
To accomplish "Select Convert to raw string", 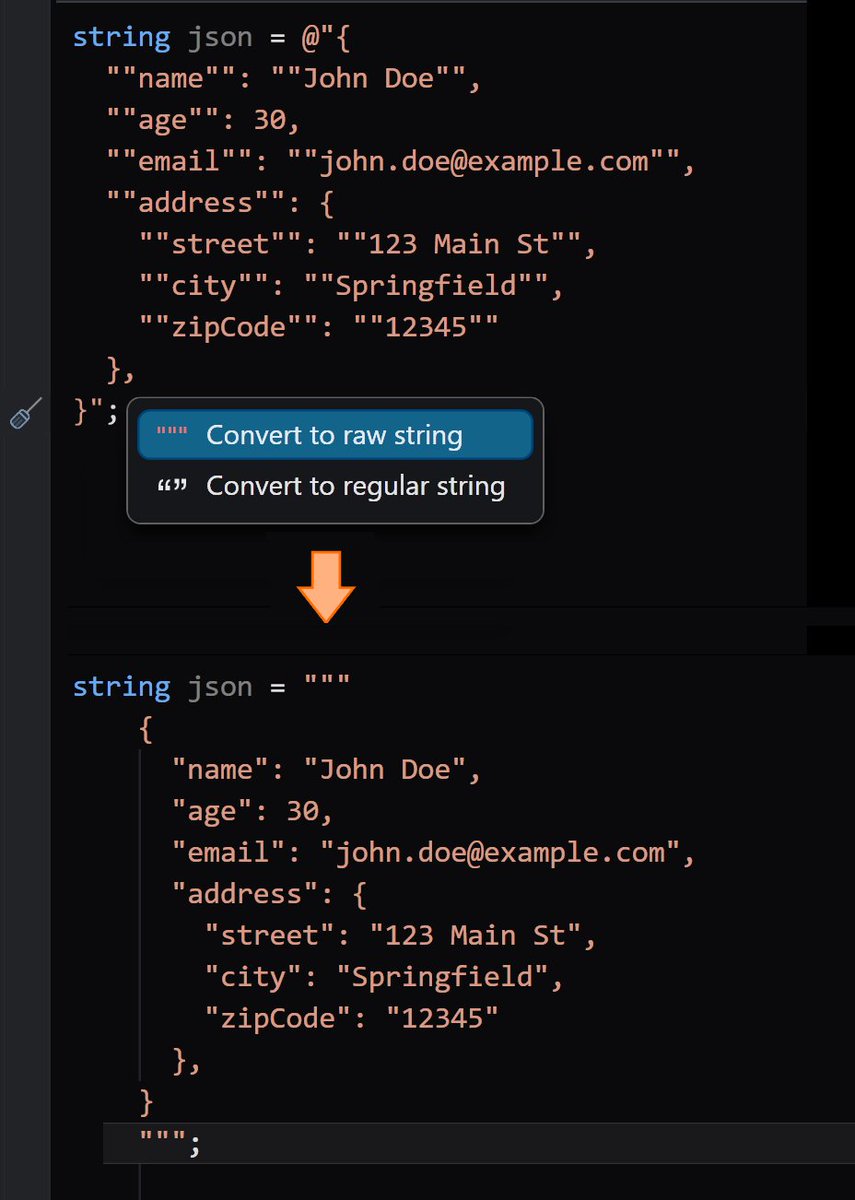I will click(335, 435).
